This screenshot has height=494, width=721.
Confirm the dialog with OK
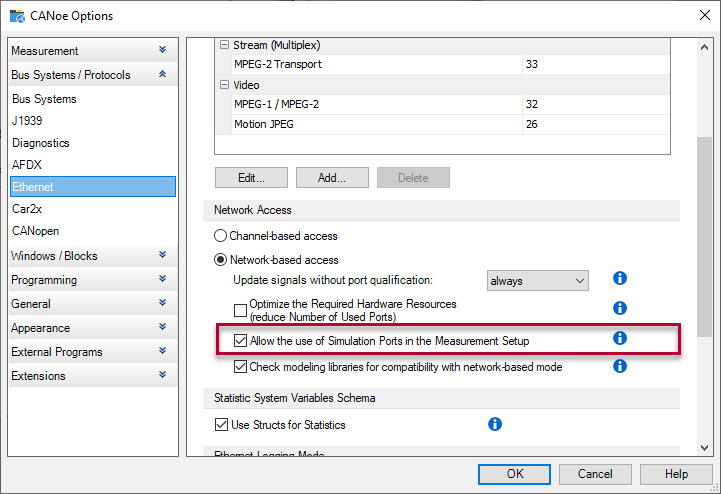(x=514, y=473)
